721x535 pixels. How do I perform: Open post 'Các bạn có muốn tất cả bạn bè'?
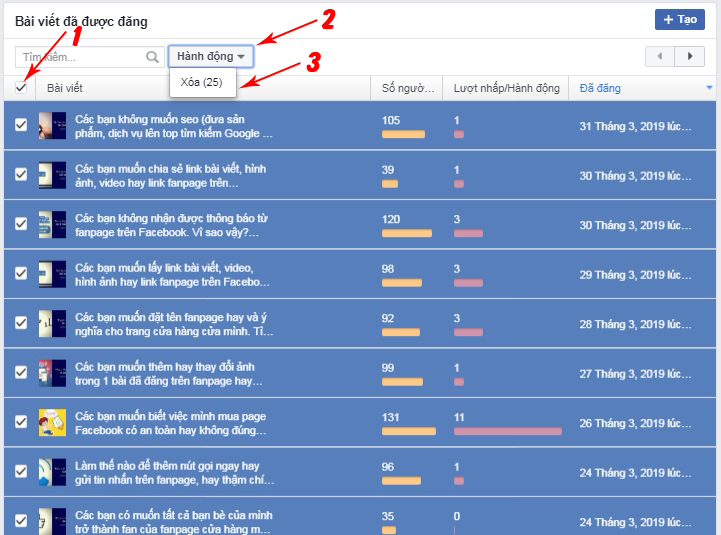tap(174, 522)
